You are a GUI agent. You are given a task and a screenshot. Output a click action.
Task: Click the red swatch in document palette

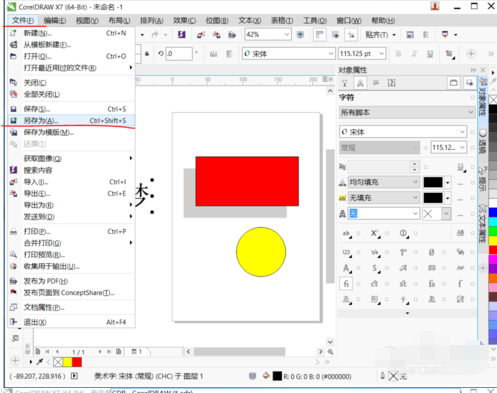[77, 362]
